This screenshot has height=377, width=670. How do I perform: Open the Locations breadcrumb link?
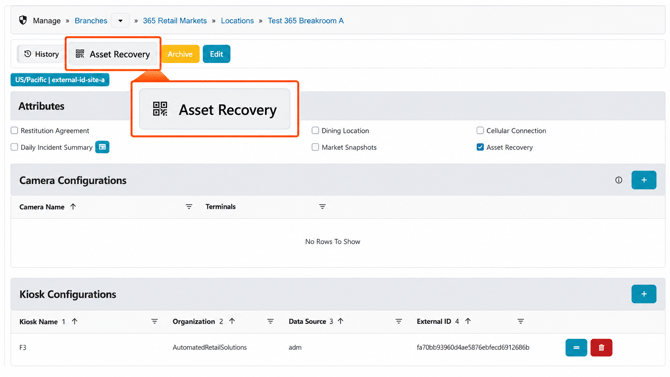pyautogui.click(x=237, y=21)
